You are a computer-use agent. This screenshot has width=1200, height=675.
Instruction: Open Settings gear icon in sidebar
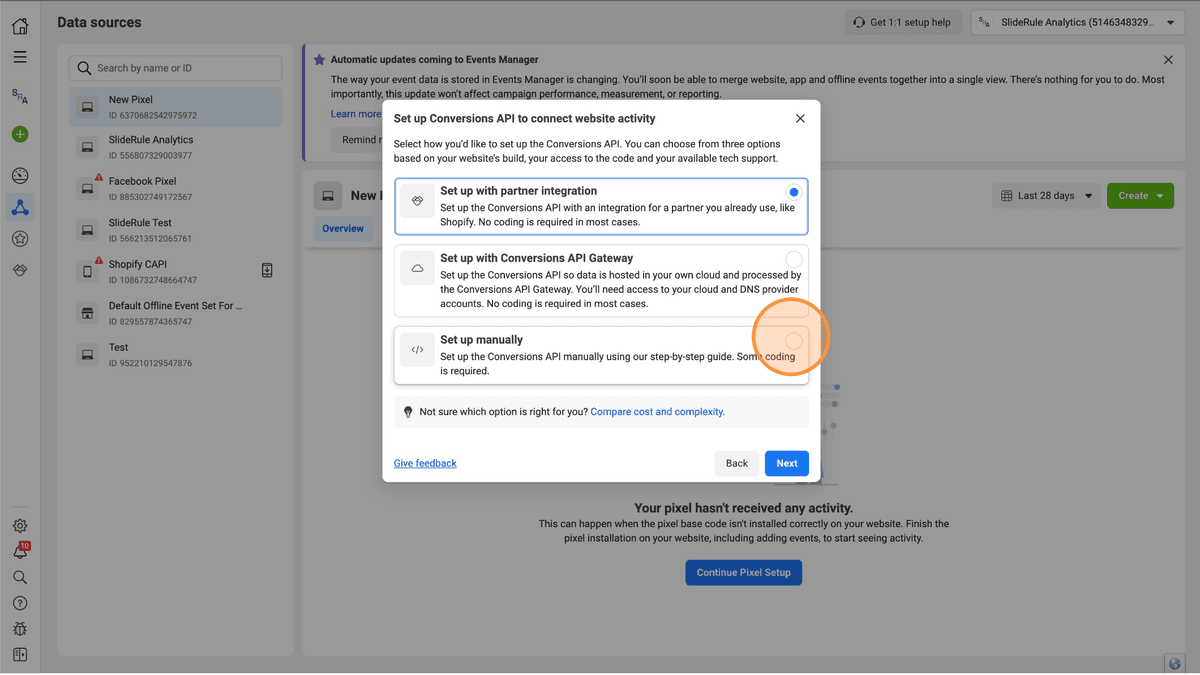point(20,526)
